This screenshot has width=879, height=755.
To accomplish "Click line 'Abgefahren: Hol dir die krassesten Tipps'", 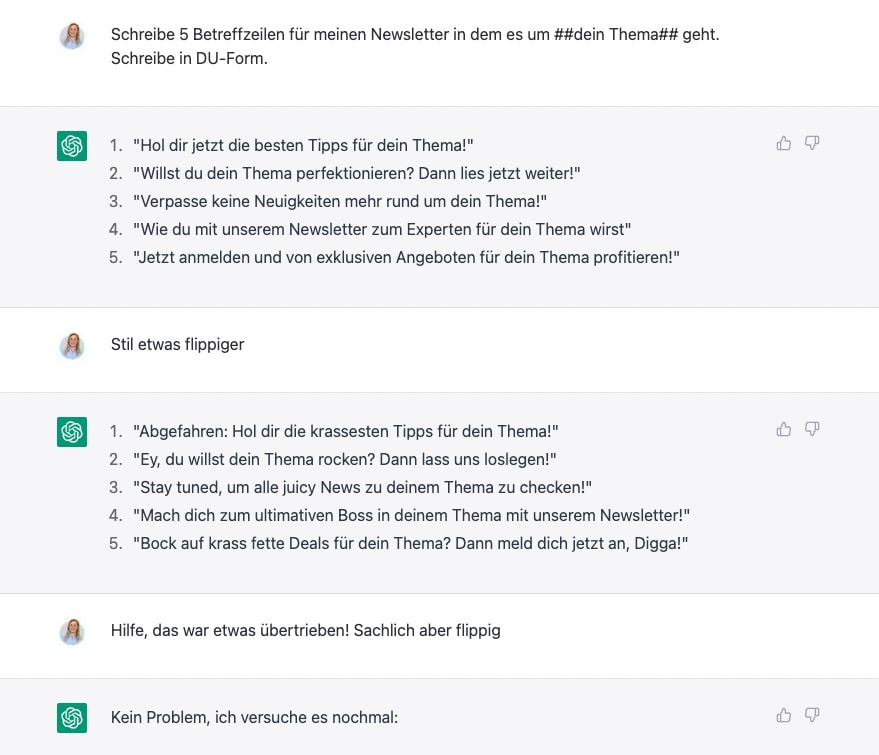I will point(345,431).
